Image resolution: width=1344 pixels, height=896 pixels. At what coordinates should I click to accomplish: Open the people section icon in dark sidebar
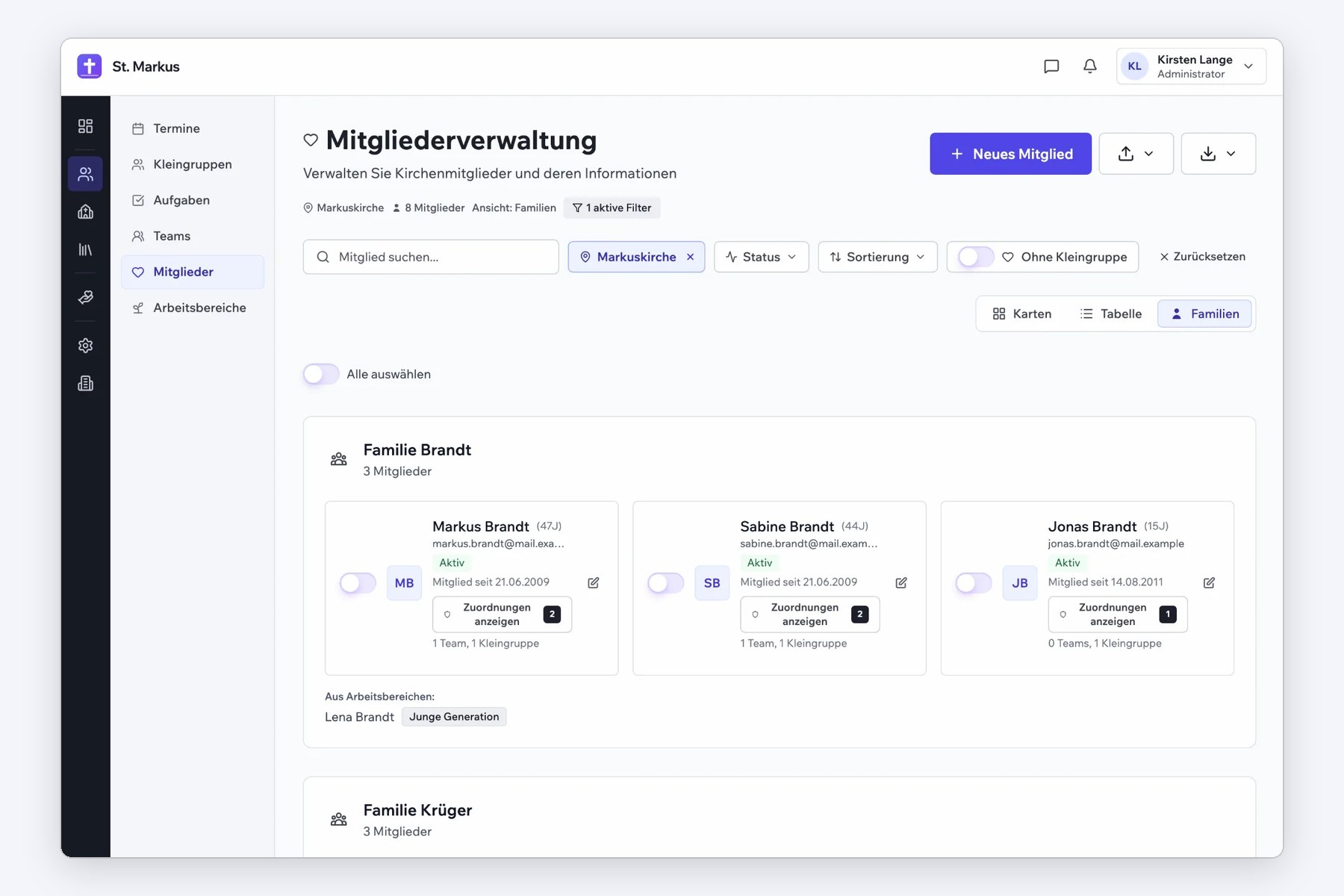pyautogui.click(x=86, y=174)
